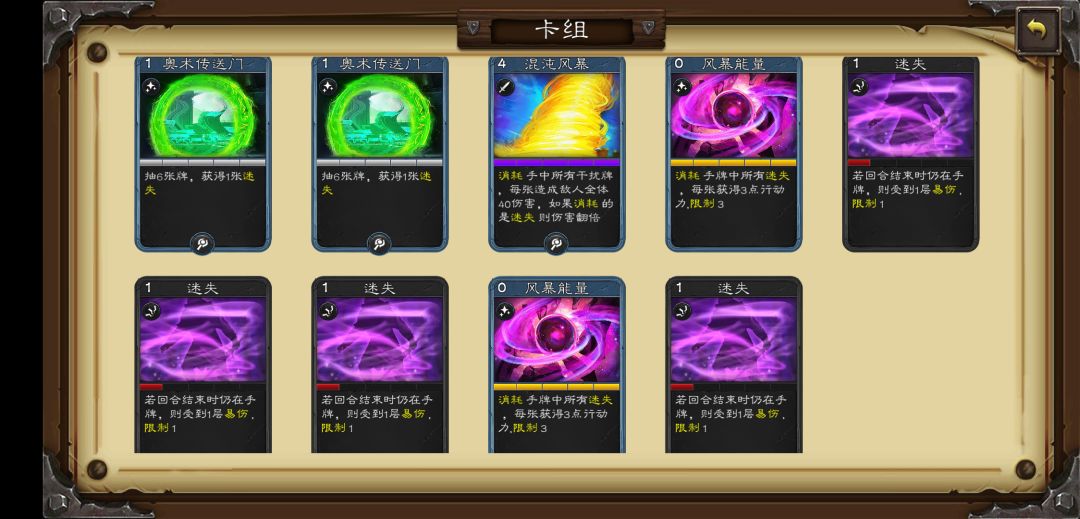Screen dimensions: 1080x519
Task: Click the sparkle type icon on top-row 风暴能量
Action: point(682,87)
